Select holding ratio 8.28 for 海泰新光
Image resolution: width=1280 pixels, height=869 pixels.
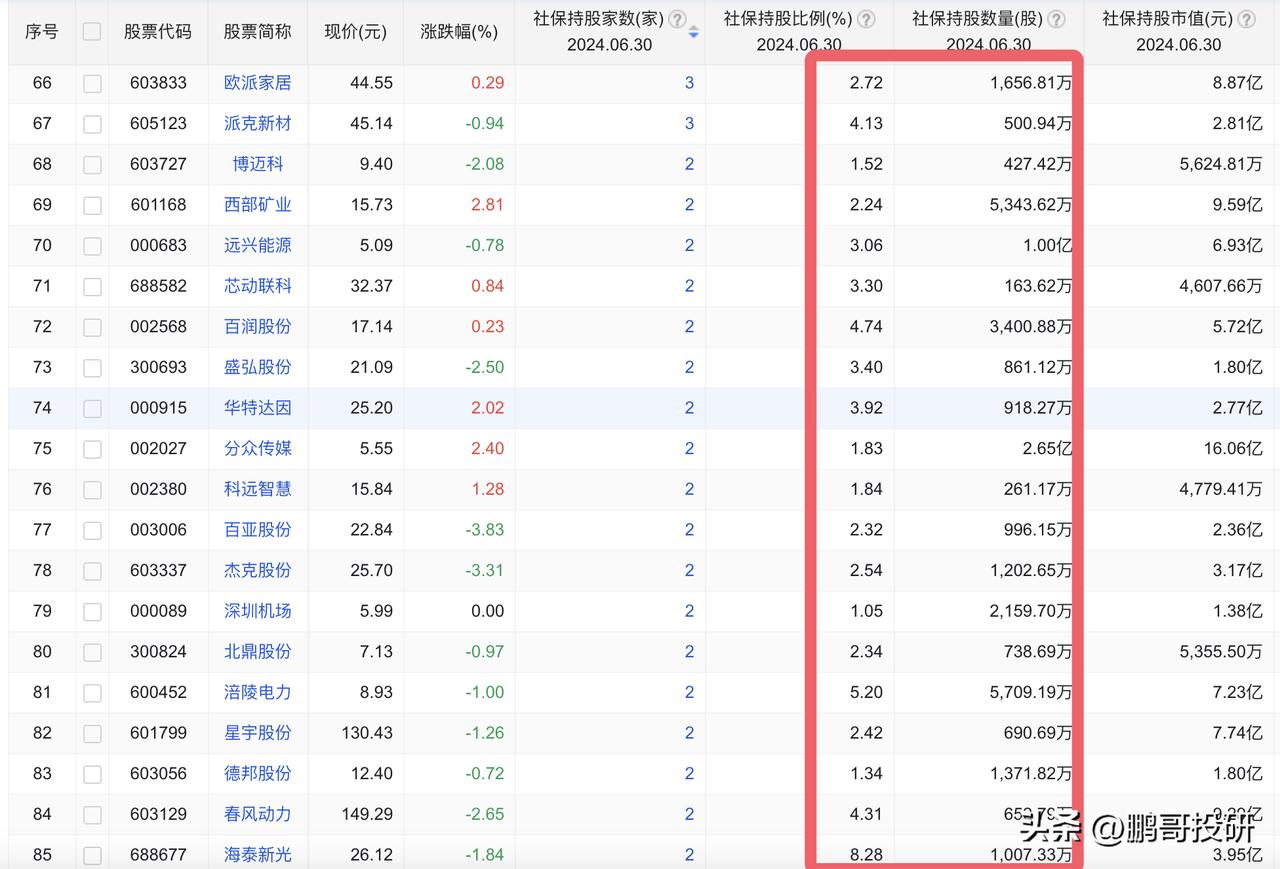pyautogui.click(x=866, y=855)
